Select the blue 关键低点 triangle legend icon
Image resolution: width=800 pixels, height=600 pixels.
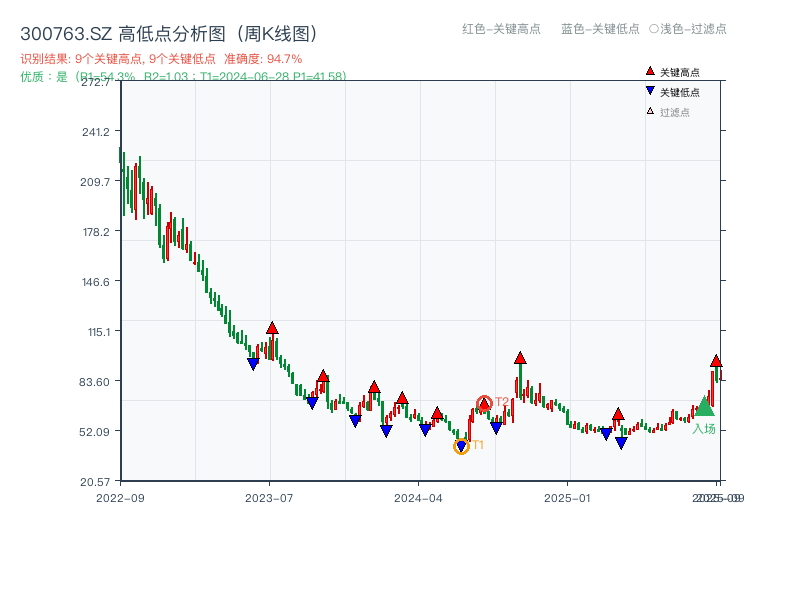tap(649, 91)
